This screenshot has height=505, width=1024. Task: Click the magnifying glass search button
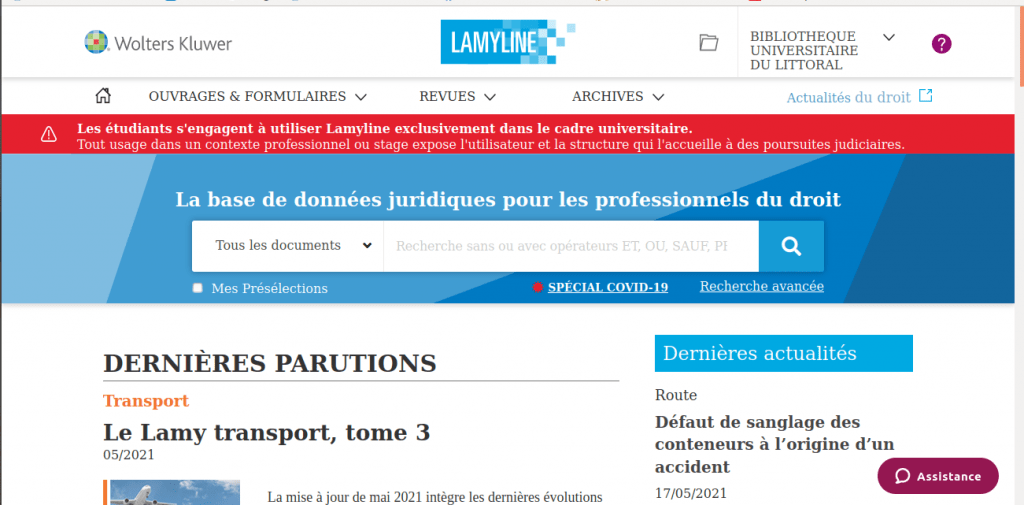point(791,246)
